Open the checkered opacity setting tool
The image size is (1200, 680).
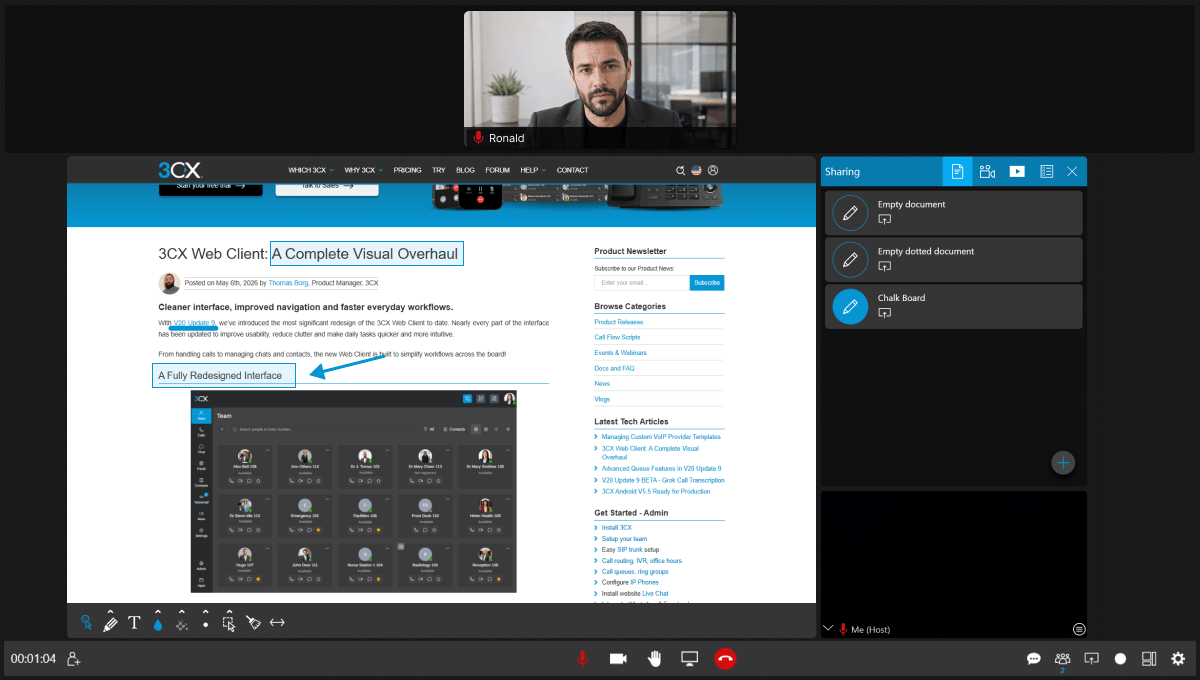coord(182,624)
